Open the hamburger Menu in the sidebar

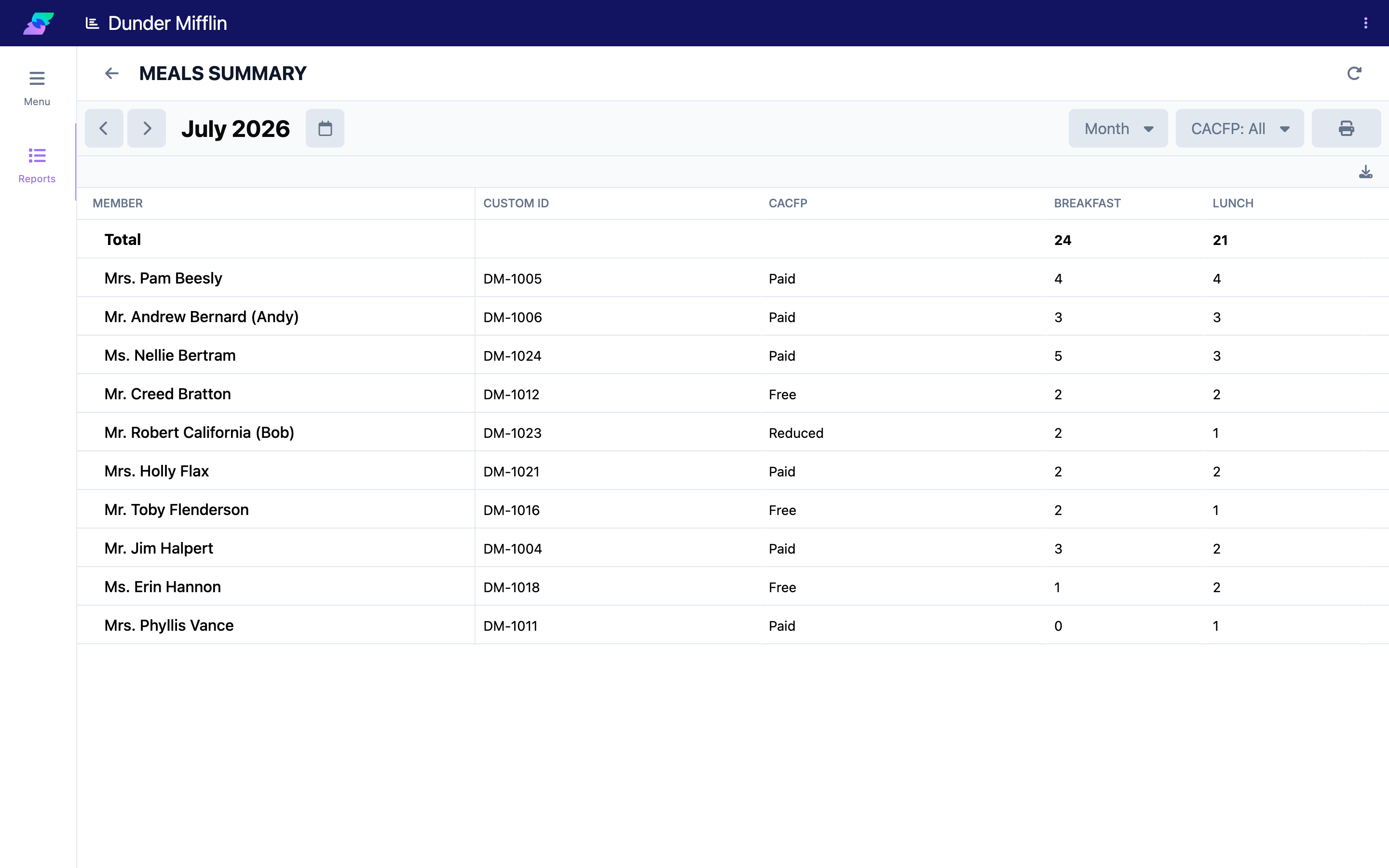click(x=37, y=88)
